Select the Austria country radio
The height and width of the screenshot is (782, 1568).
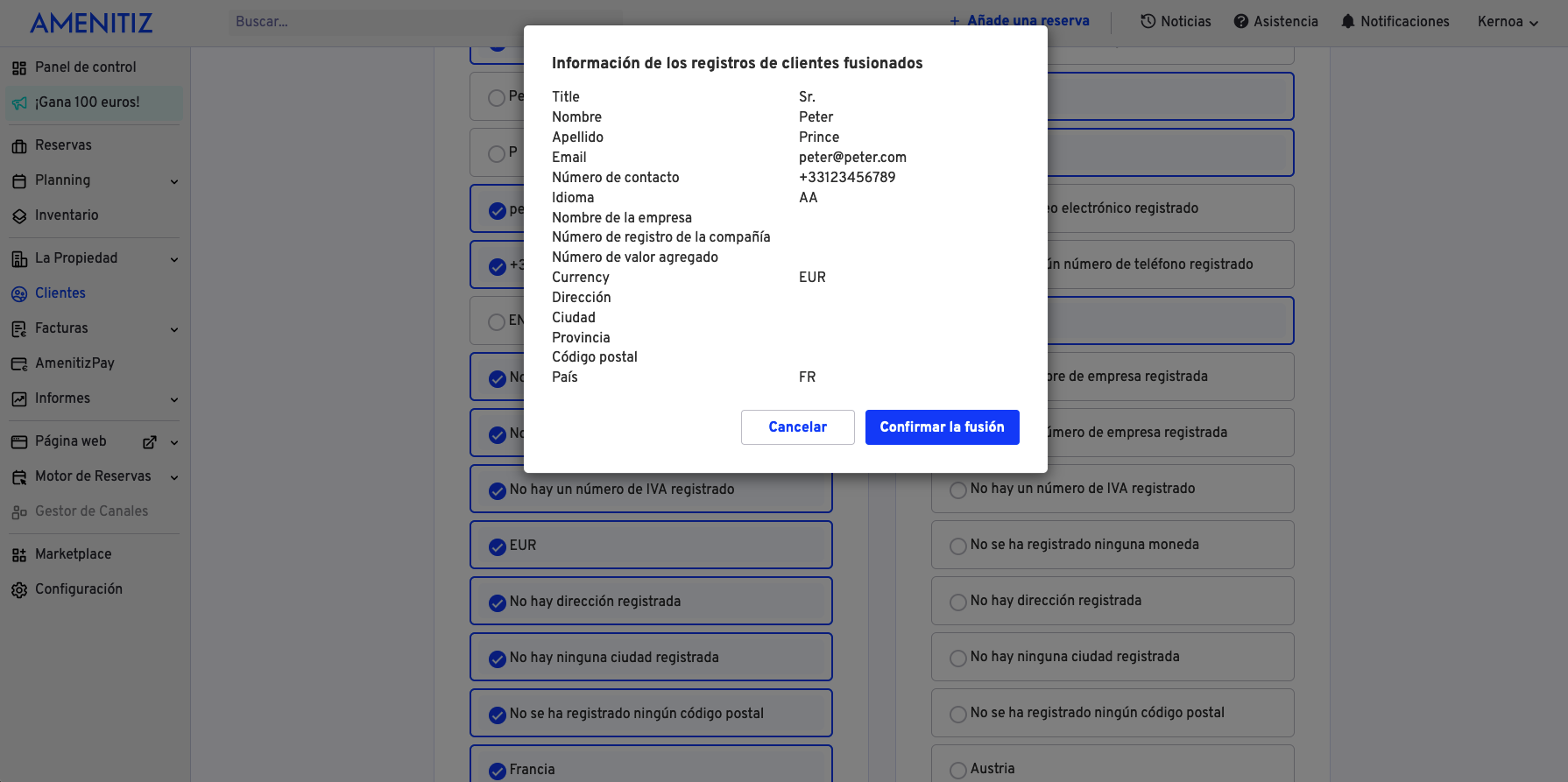pyautogui.click(x=958, y=770)
